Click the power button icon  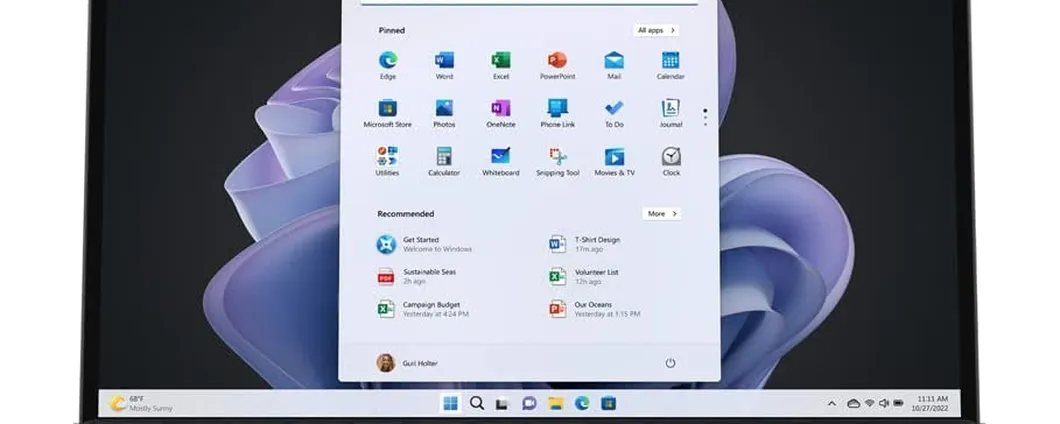tap(670, 363)
